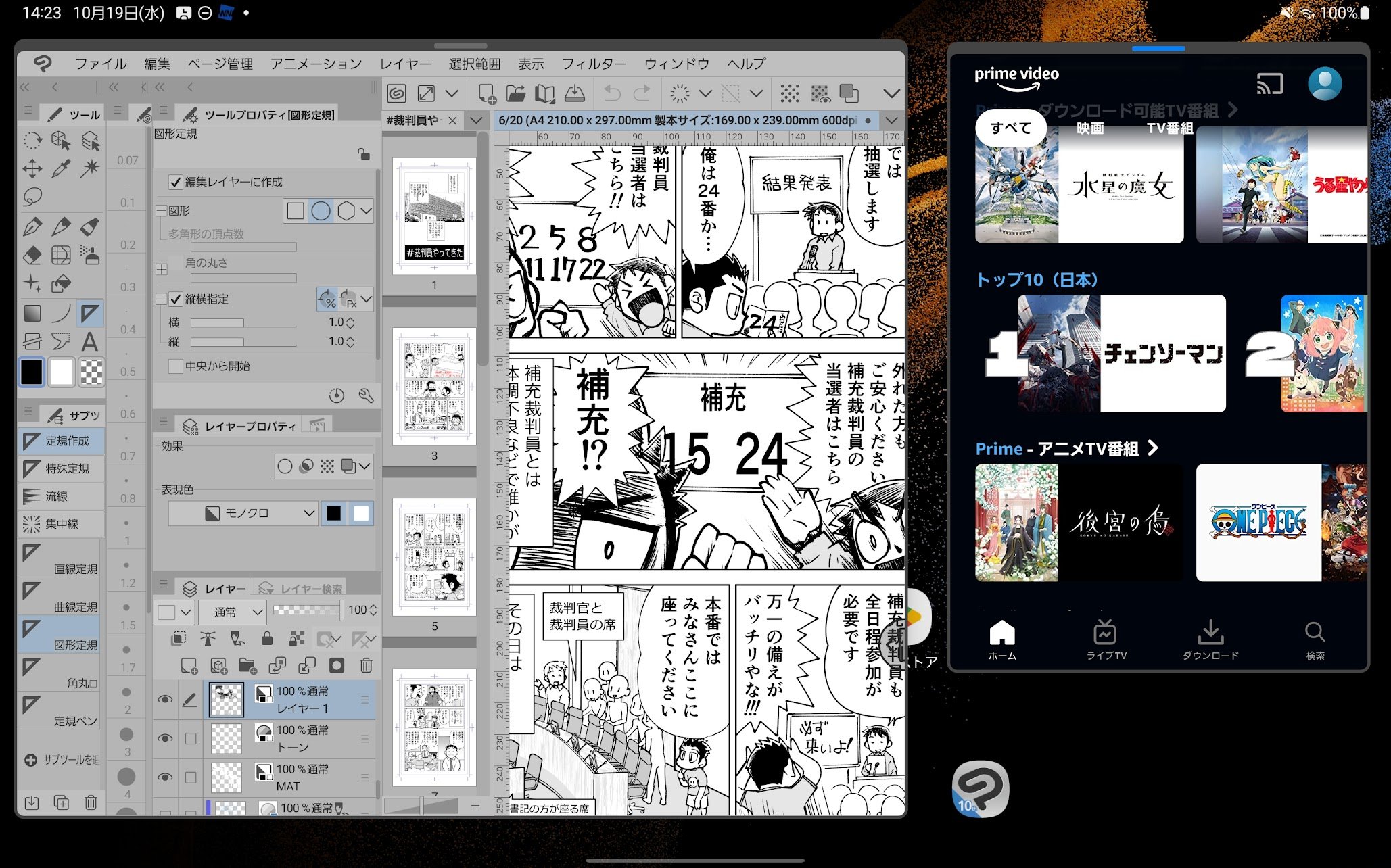Hide the MAT layer visibility
This screenshot has height=868, width=1391.
point(164,777)
